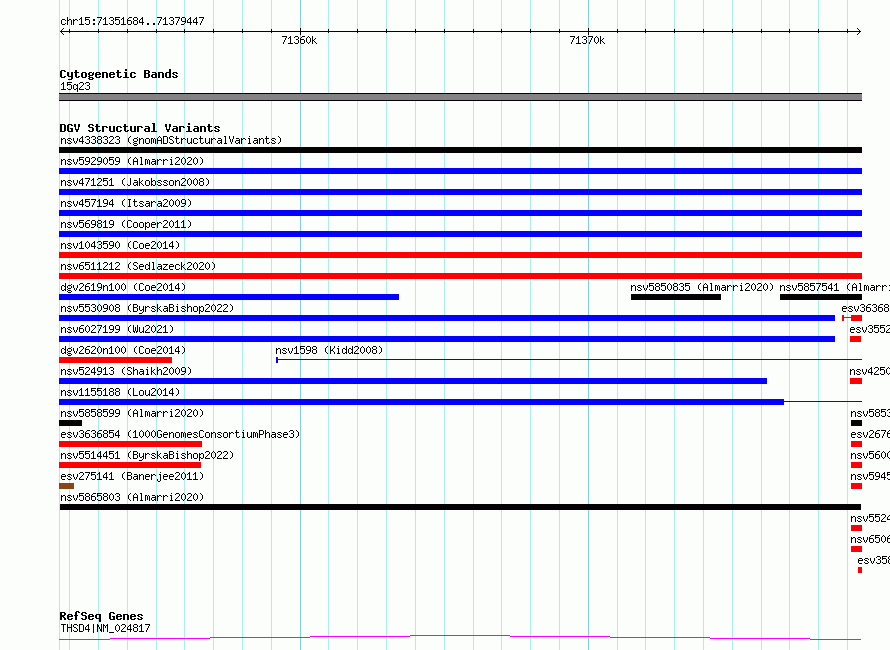890x650 pixels.
Task: Open nsv5530908 (ByrskaBishop2022) label
Action: click(147, 308)
